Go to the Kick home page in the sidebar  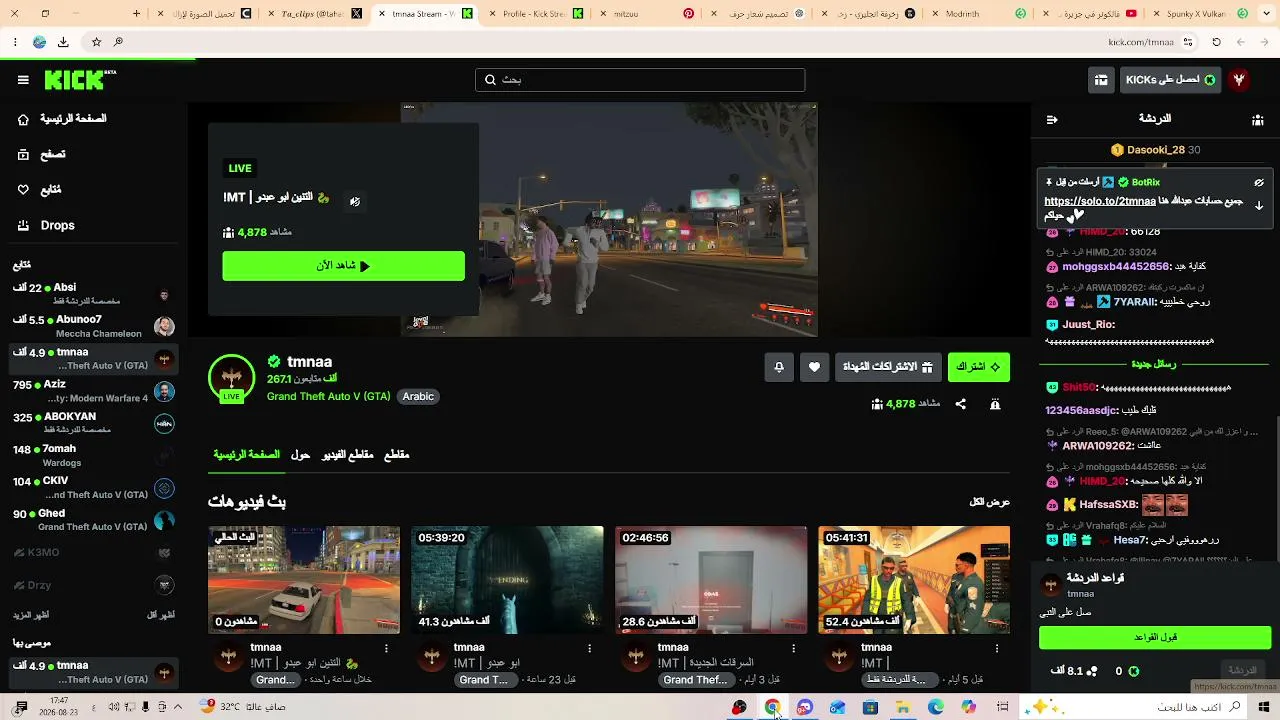62,119
